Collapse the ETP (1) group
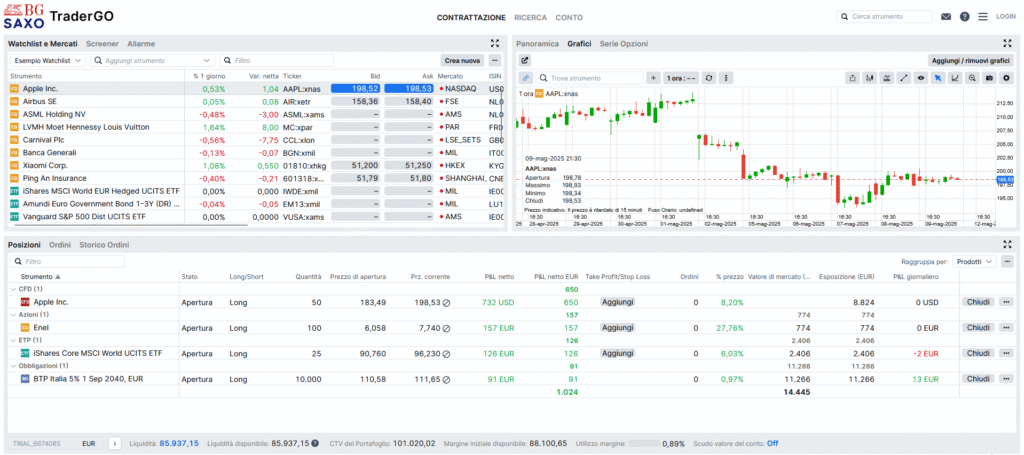This screenshot has height=455, width=1024. click(x=13, y=340)
